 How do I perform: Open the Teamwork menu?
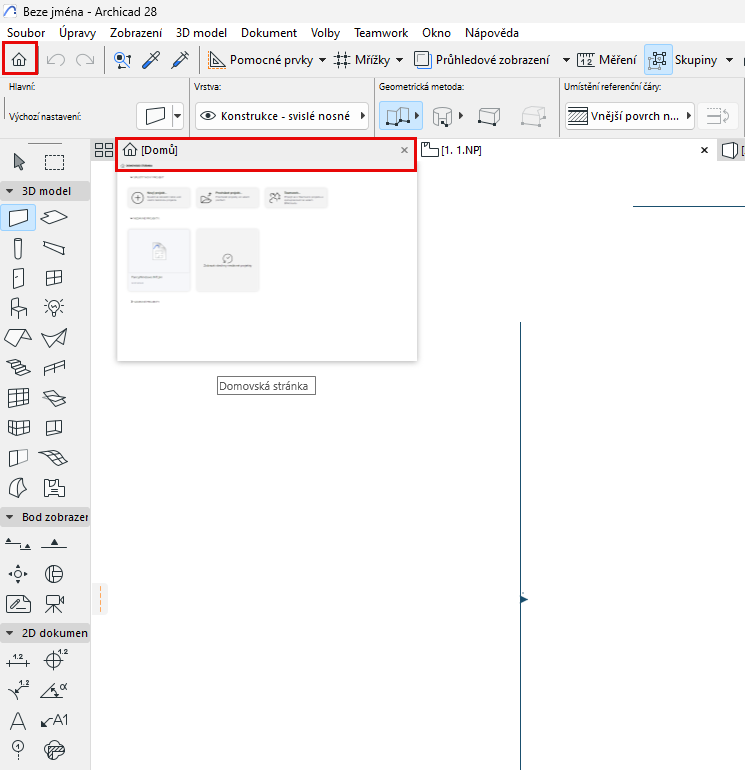[x=381, y=33]
